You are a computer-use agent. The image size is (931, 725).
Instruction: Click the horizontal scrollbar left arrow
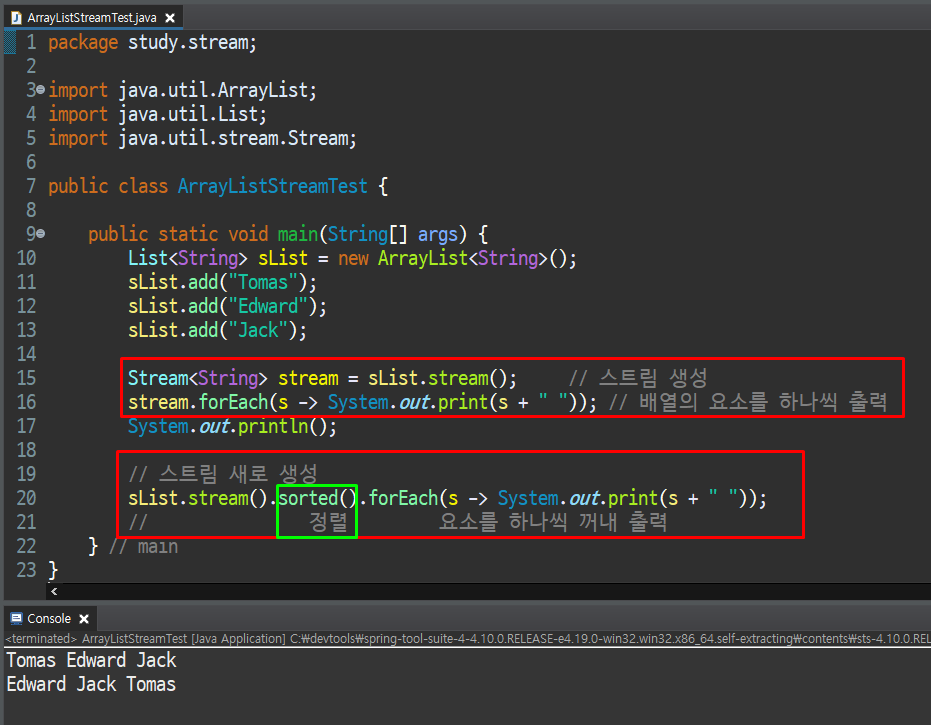[x=54, y=591]
